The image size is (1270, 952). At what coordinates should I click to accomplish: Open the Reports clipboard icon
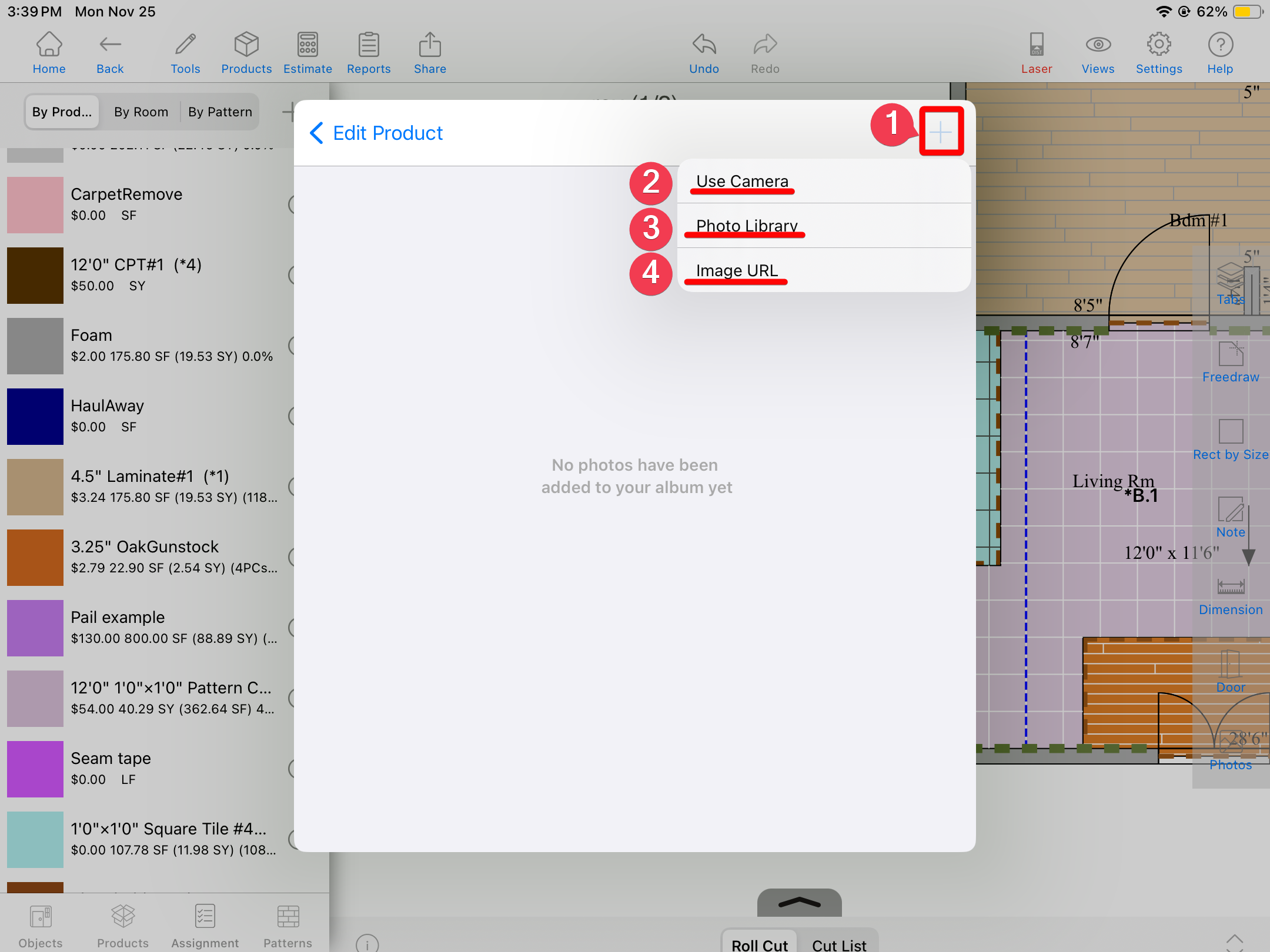(x=369, y=53)
